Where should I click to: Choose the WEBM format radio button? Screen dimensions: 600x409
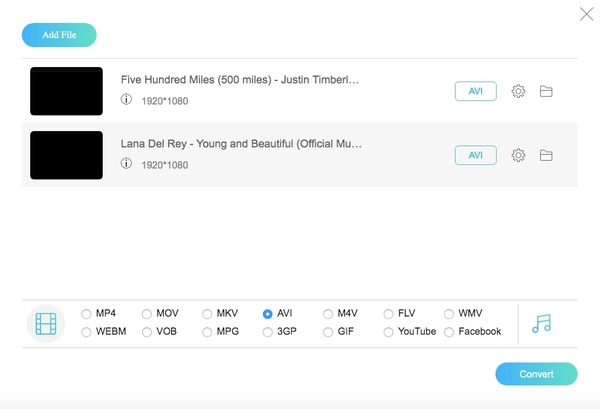[87, 332]
